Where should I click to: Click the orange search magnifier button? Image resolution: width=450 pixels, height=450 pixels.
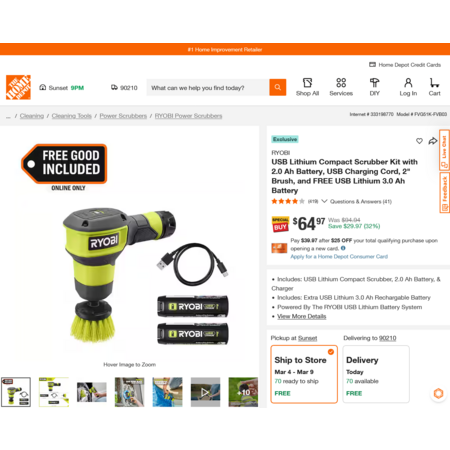pyautogui.click(x=277, y=87)
